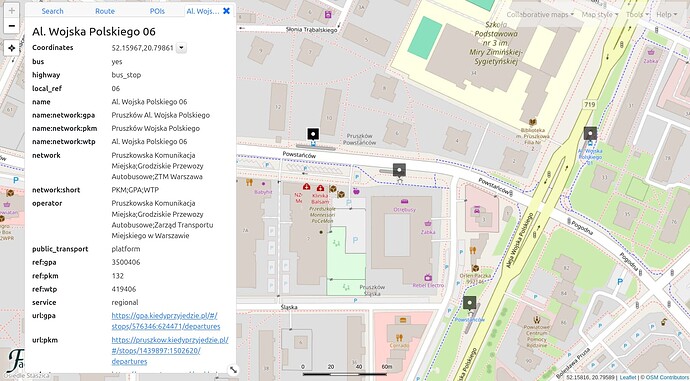Click the Śląska street label
This screenshot has height=381, width=690.
[289, 307]
